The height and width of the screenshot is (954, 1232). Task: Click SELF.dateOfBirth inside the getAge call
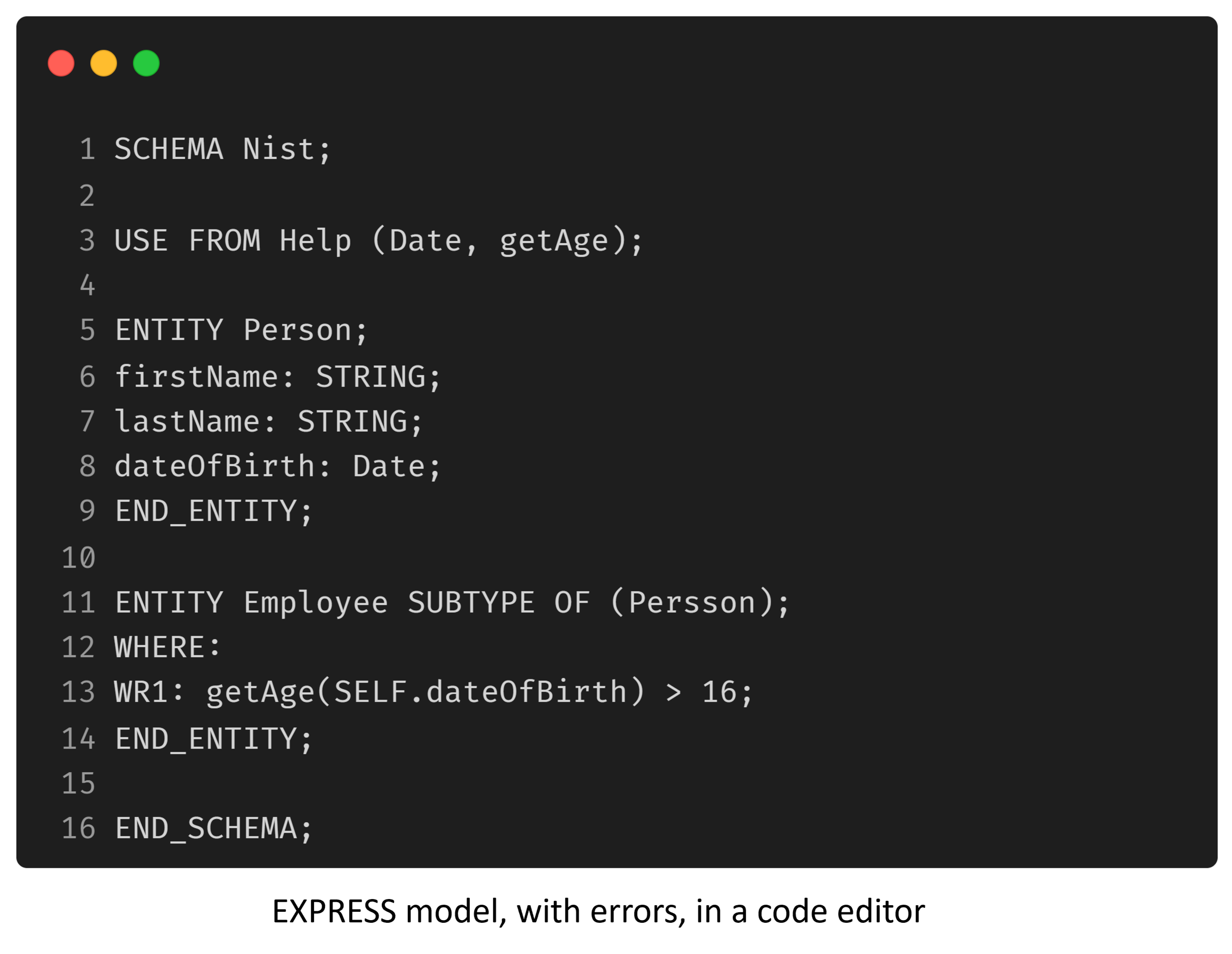[x=480, y=692]
